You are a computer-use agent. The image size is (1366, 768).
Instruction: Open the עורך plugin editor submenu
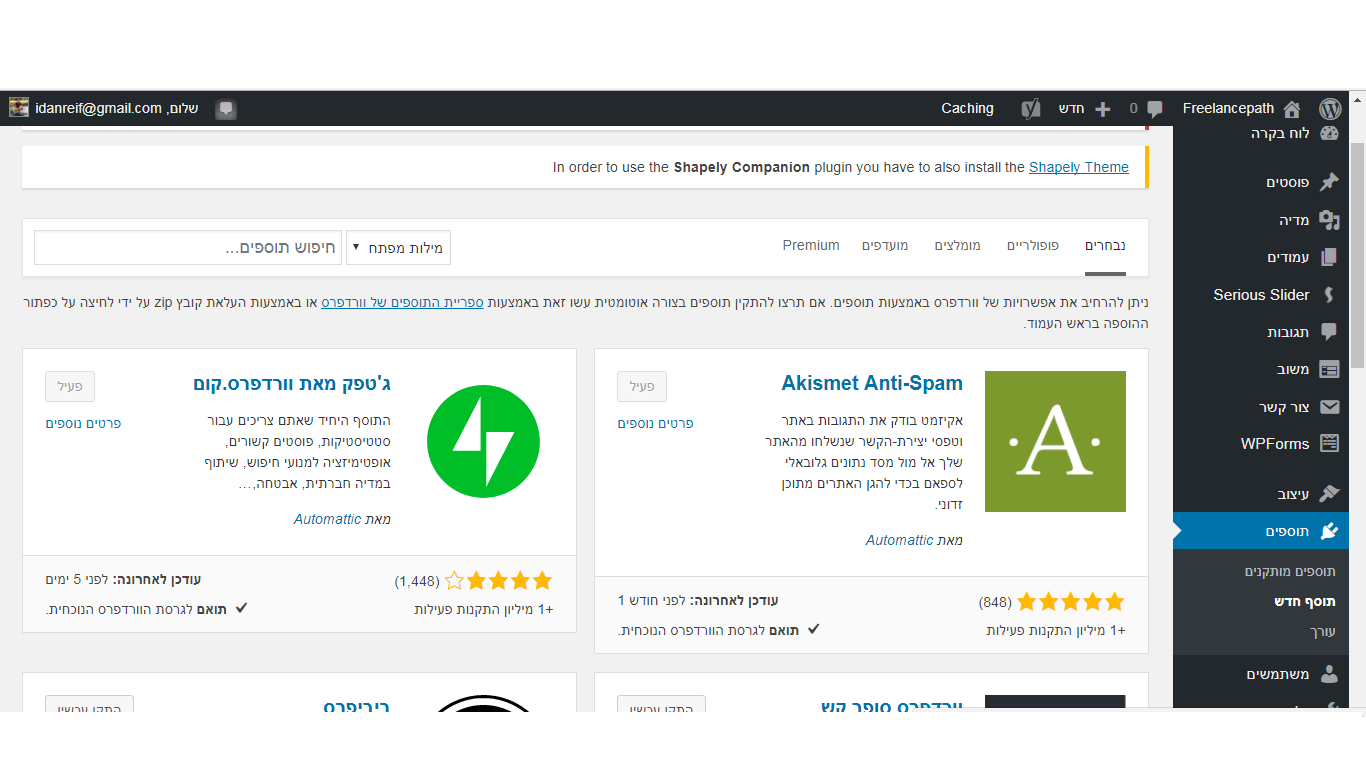point(1323,632)
